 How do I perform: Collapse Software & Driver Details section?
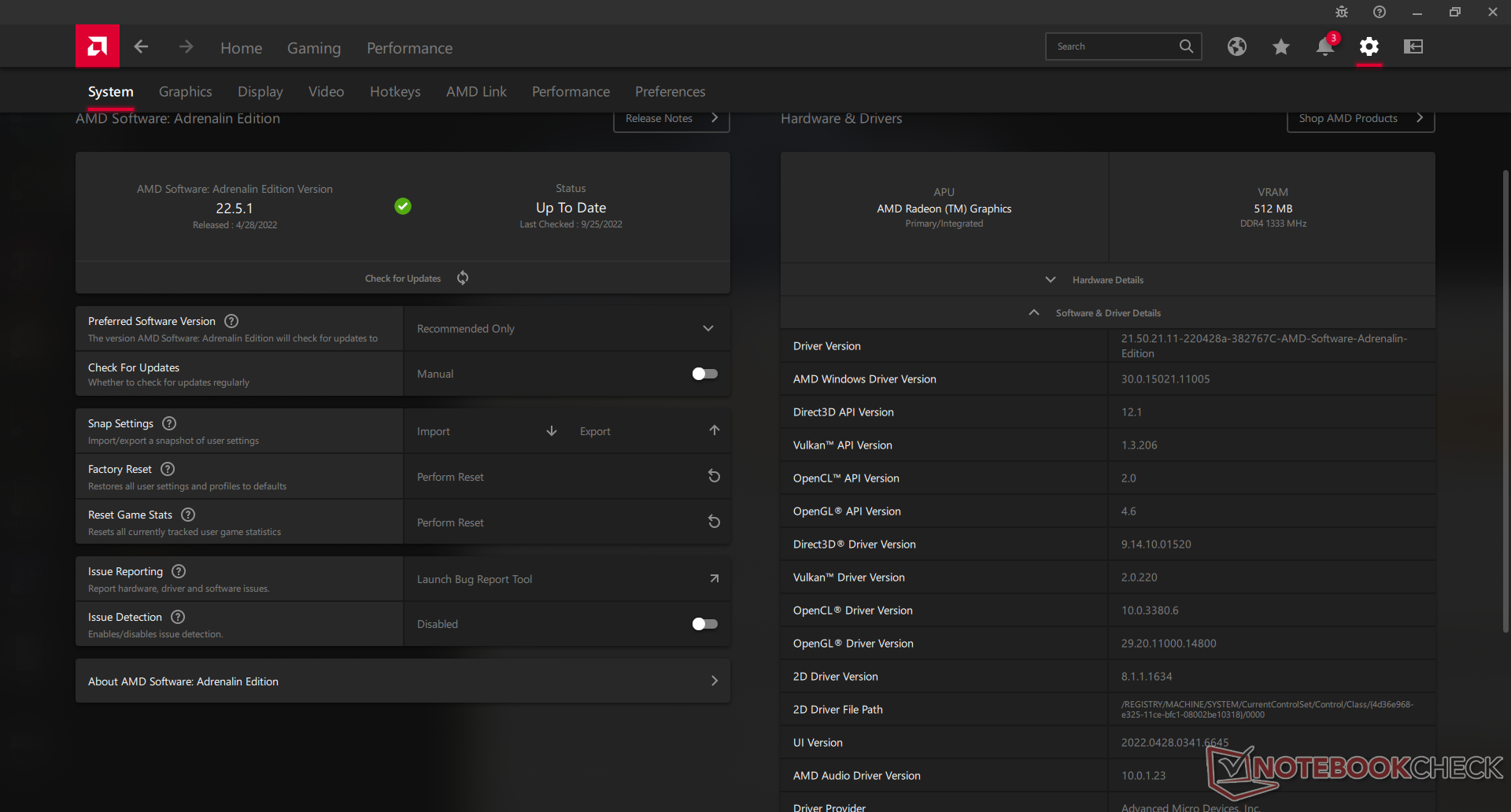[x=1107, y=312]
